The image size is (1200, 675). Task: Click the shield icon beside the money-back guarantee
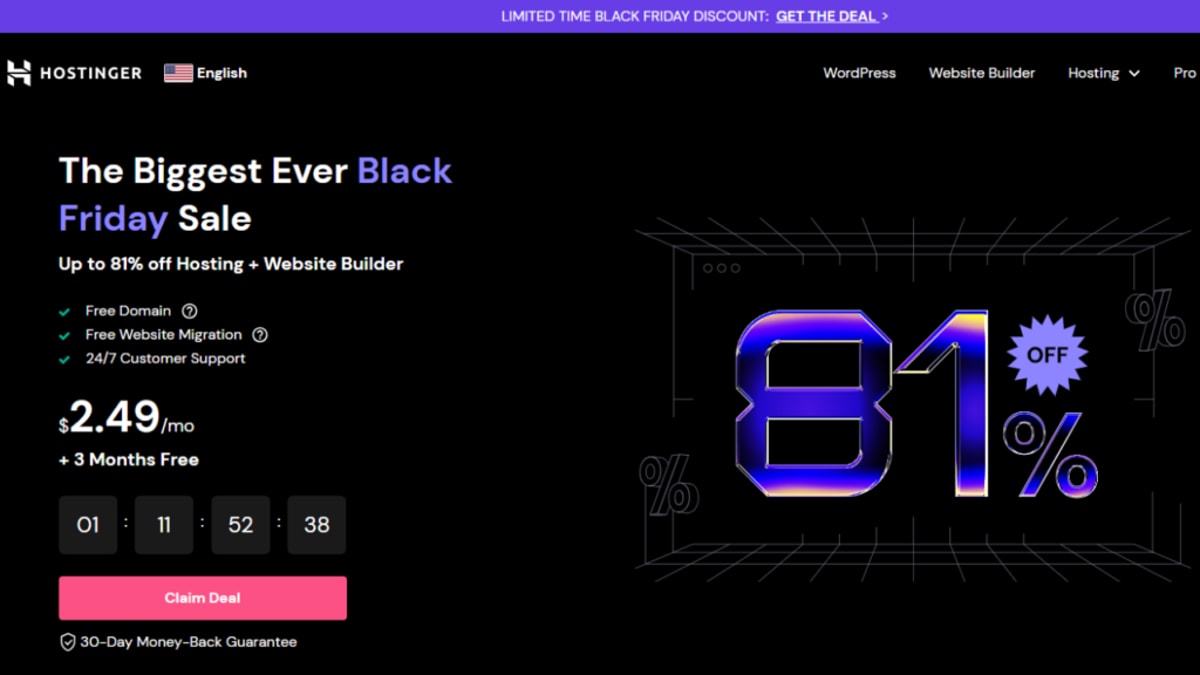[67, 641]
